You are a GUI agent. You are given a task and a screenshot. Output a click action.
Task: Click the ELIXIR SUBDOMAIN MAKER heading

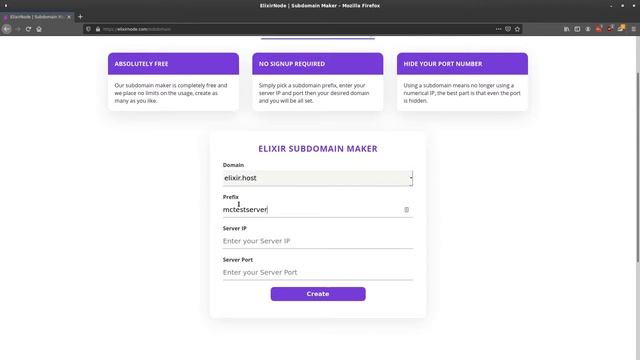(318, 149)
